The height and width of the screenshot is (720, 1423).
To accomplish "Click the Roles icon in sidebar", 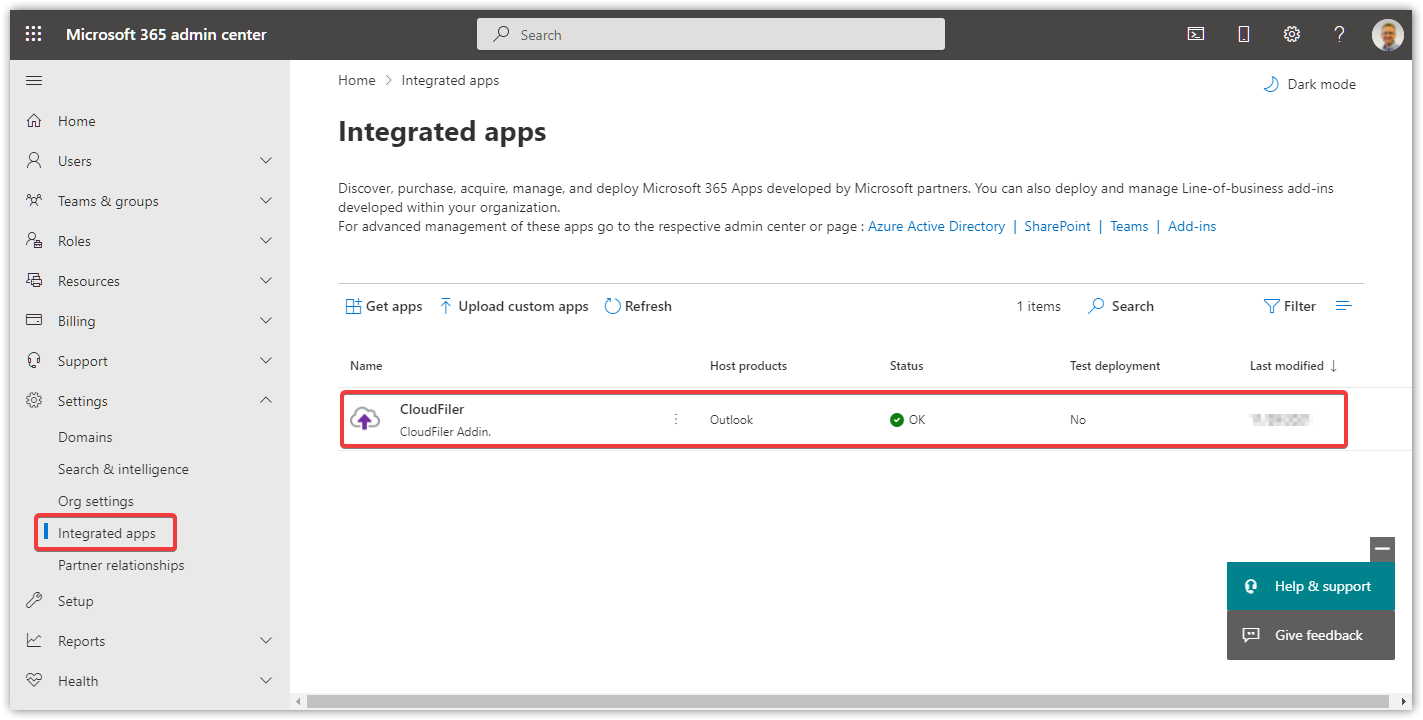I will (x=34, y=241).
